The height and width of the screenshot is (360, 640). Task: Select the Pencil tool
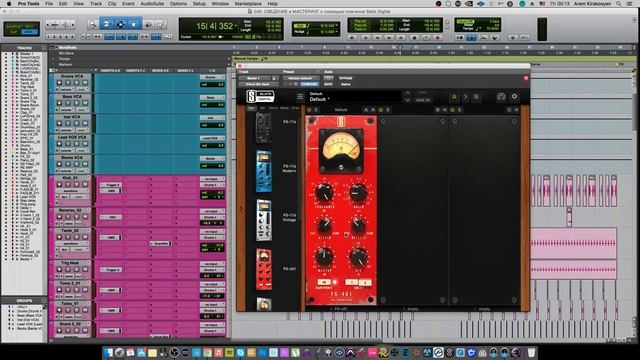pos(160,24)
